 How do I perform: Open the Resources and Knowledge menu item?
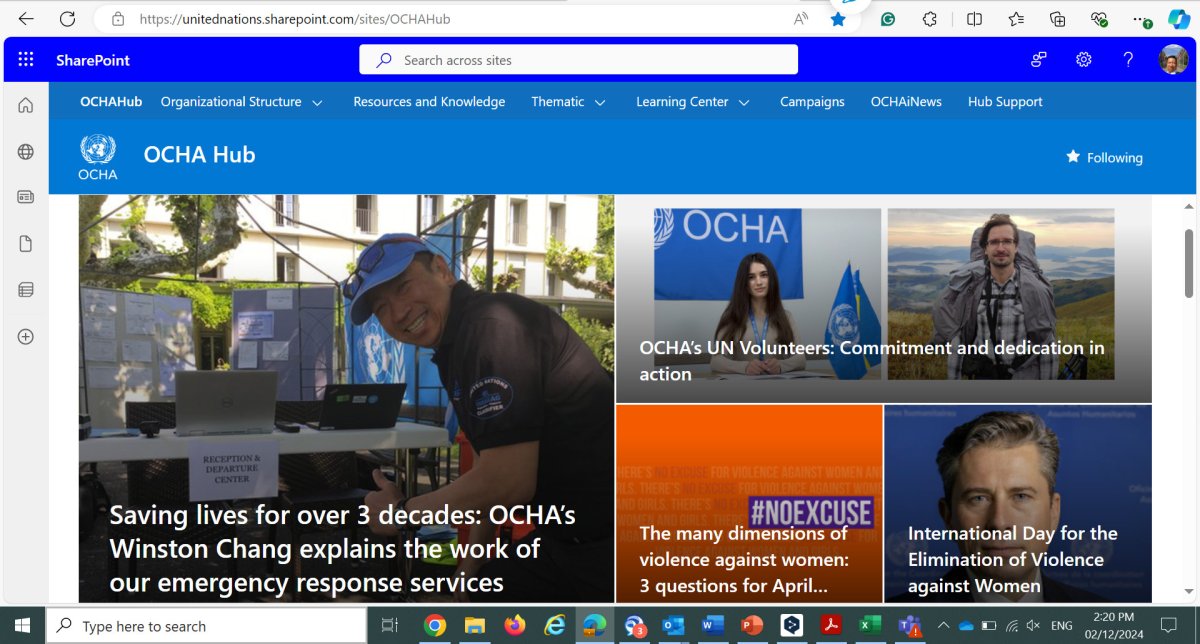(429, 102)
